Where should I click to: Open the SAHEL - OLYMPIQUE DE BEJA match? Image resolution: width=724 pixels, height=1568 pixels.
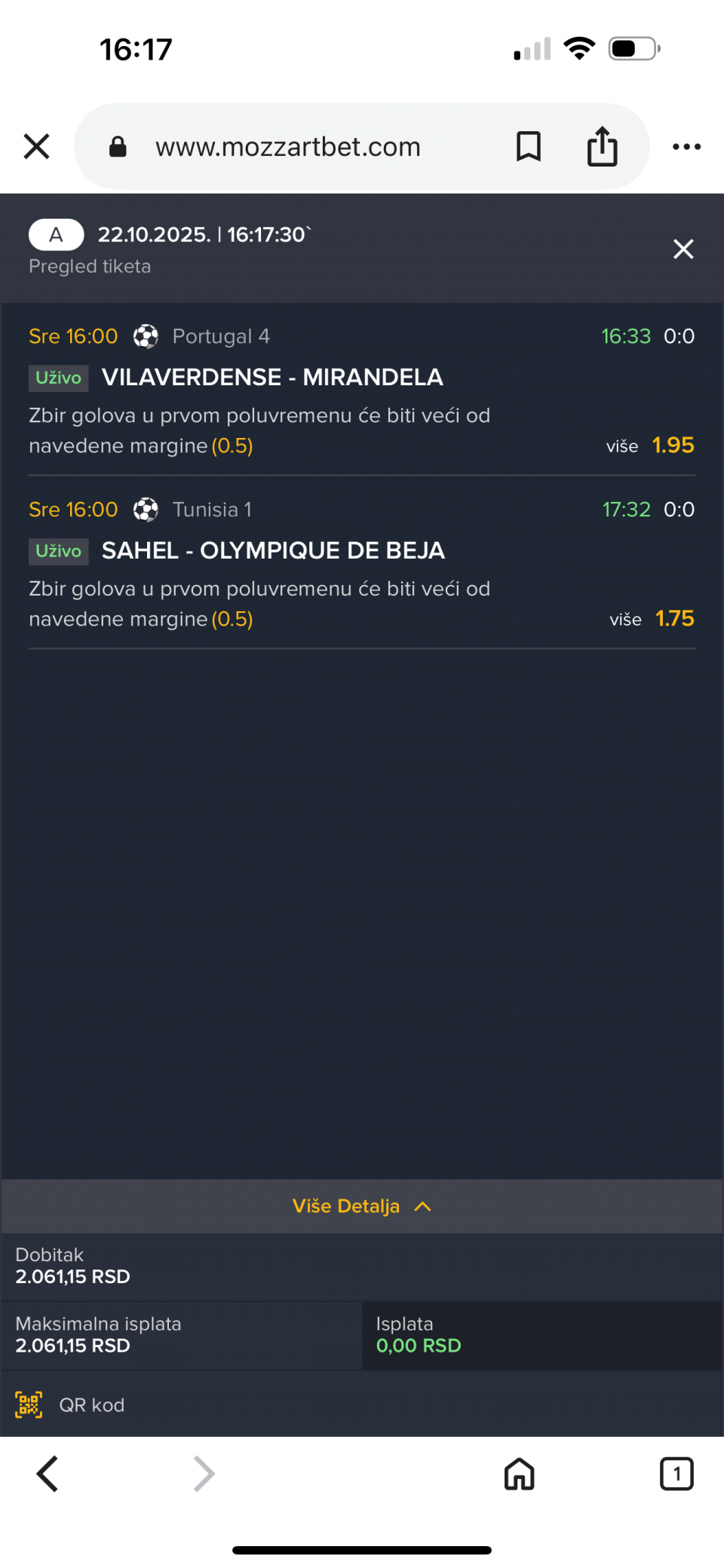pyautogui.click(x=273, y=550)
